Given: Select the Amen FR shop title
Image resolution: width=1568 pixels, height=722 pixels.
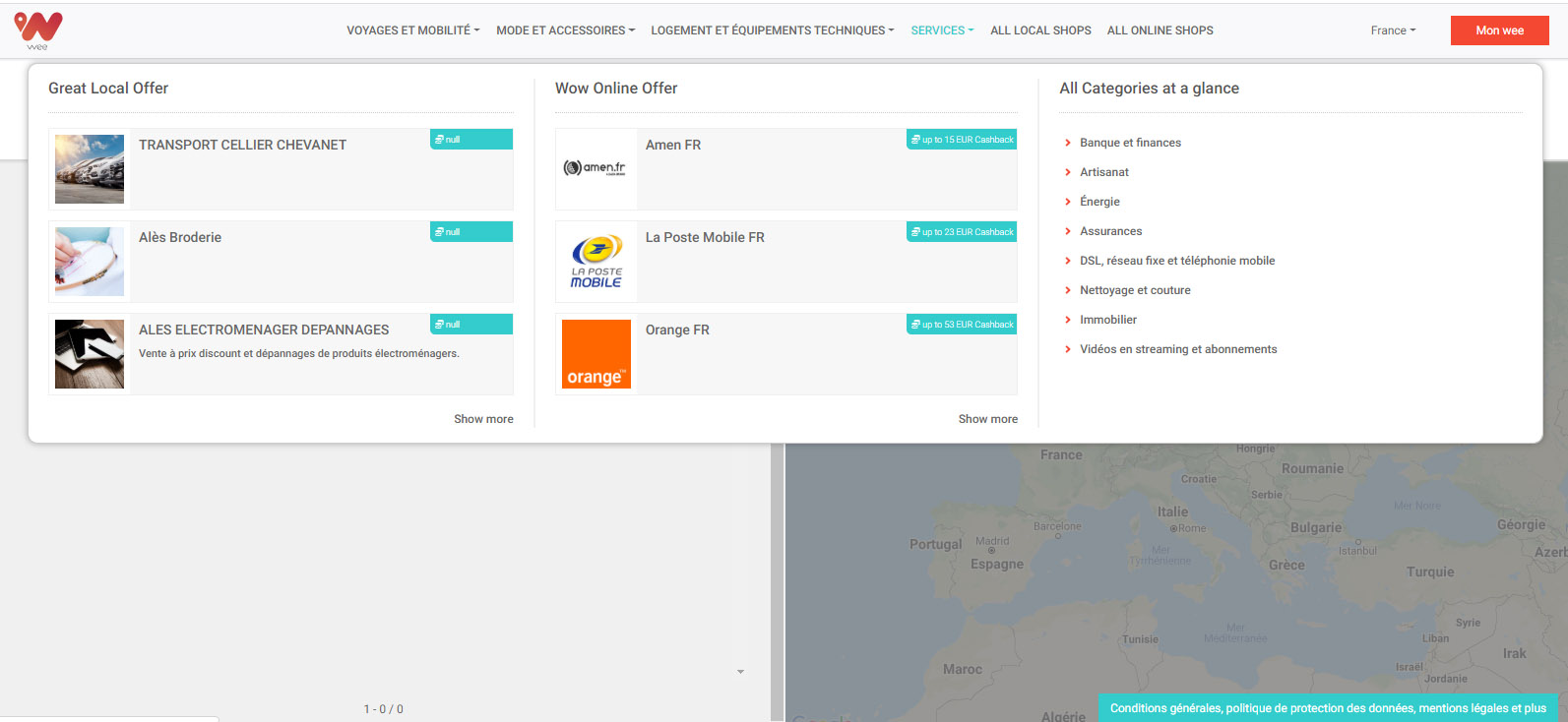Looking at the screenshot, I should 673,145.
